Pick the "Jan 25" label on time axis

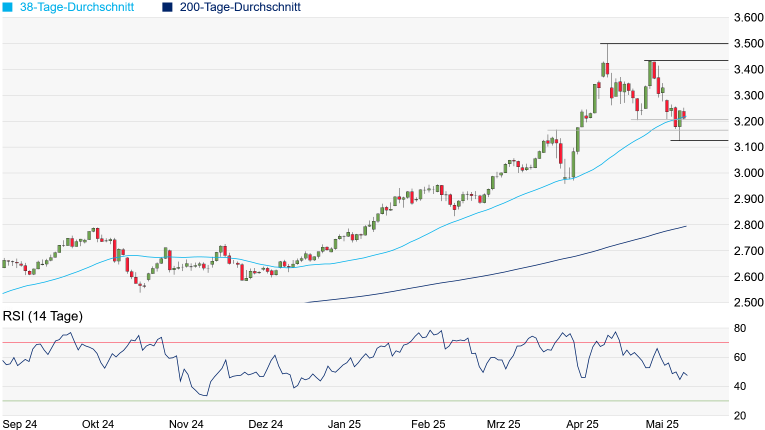click(x=343, y=424)
